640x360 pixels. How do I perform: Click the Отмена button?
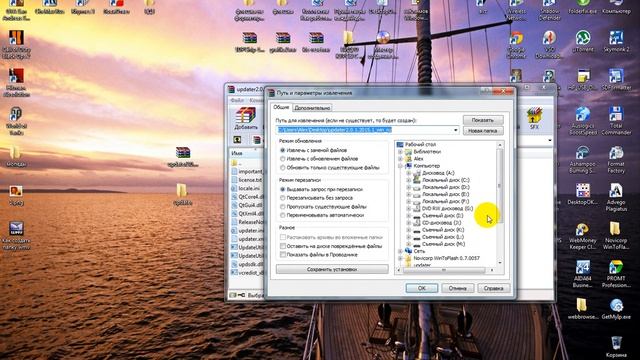point(458,288)
